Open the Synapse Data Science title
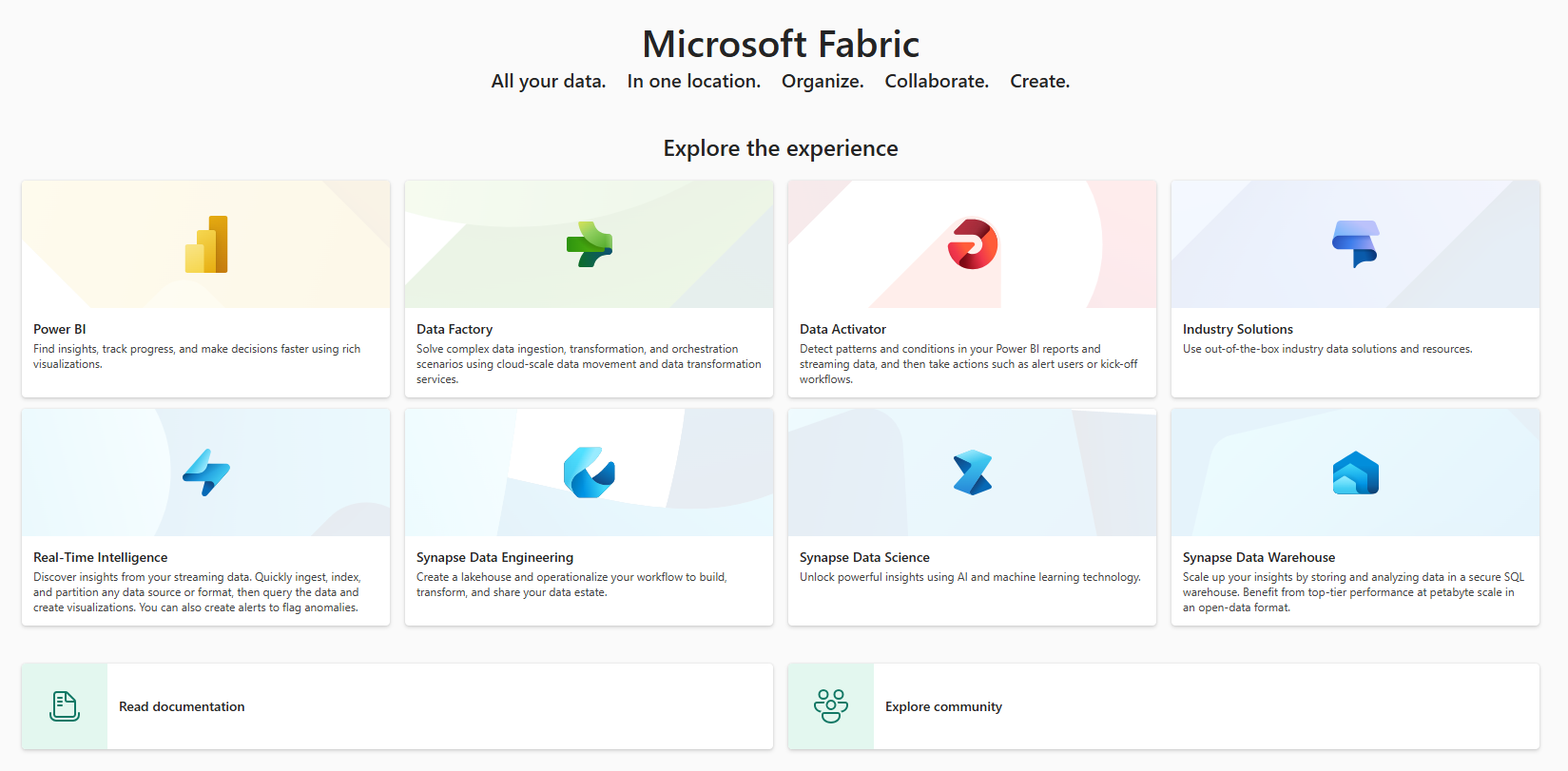The height and width of the screenshot is (771, 1568). [x=864, y=557]
